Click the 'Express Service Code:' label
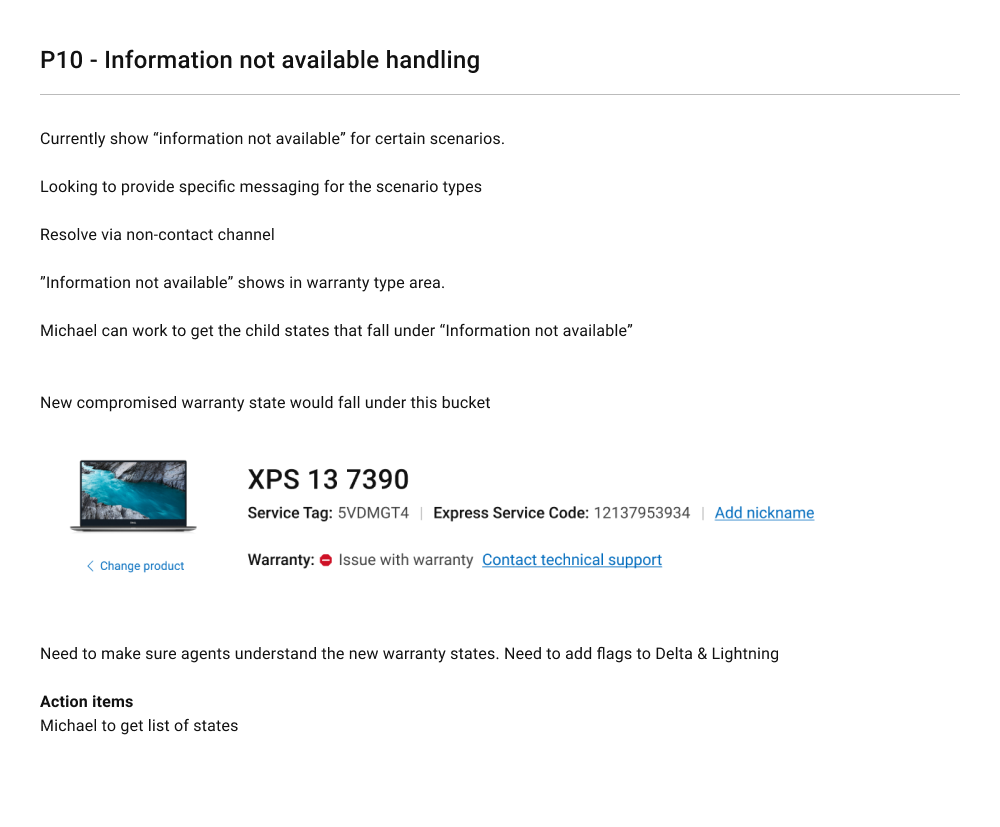The height and width of the screenshot is (827, 1000). pyautogui.click(x=511, y=513)
